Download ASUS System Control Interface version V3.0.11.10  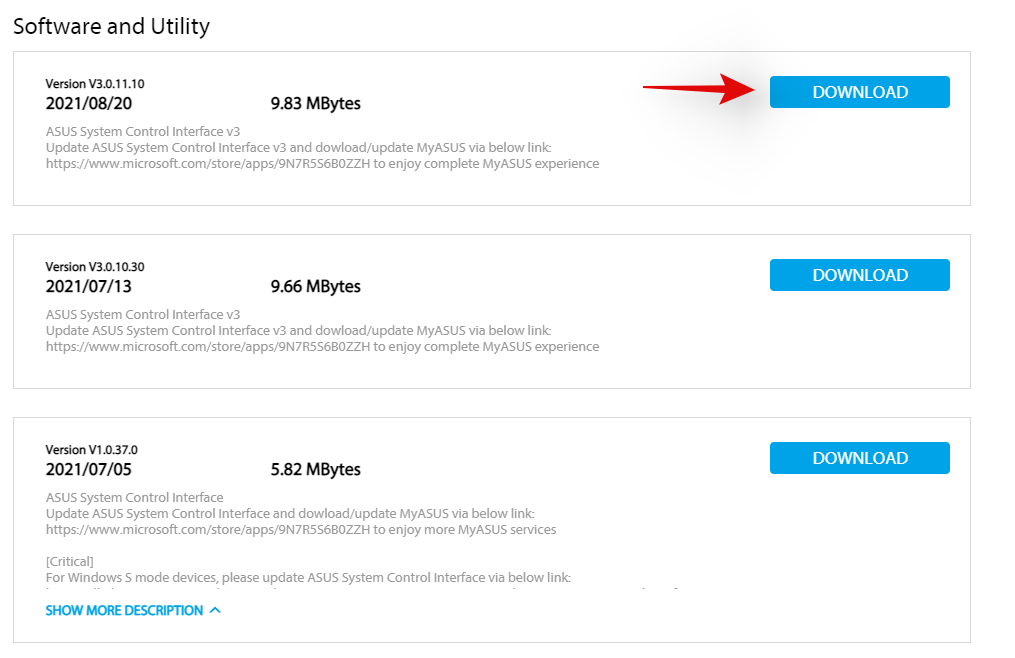pyautogui.click(x=859, y=92)
